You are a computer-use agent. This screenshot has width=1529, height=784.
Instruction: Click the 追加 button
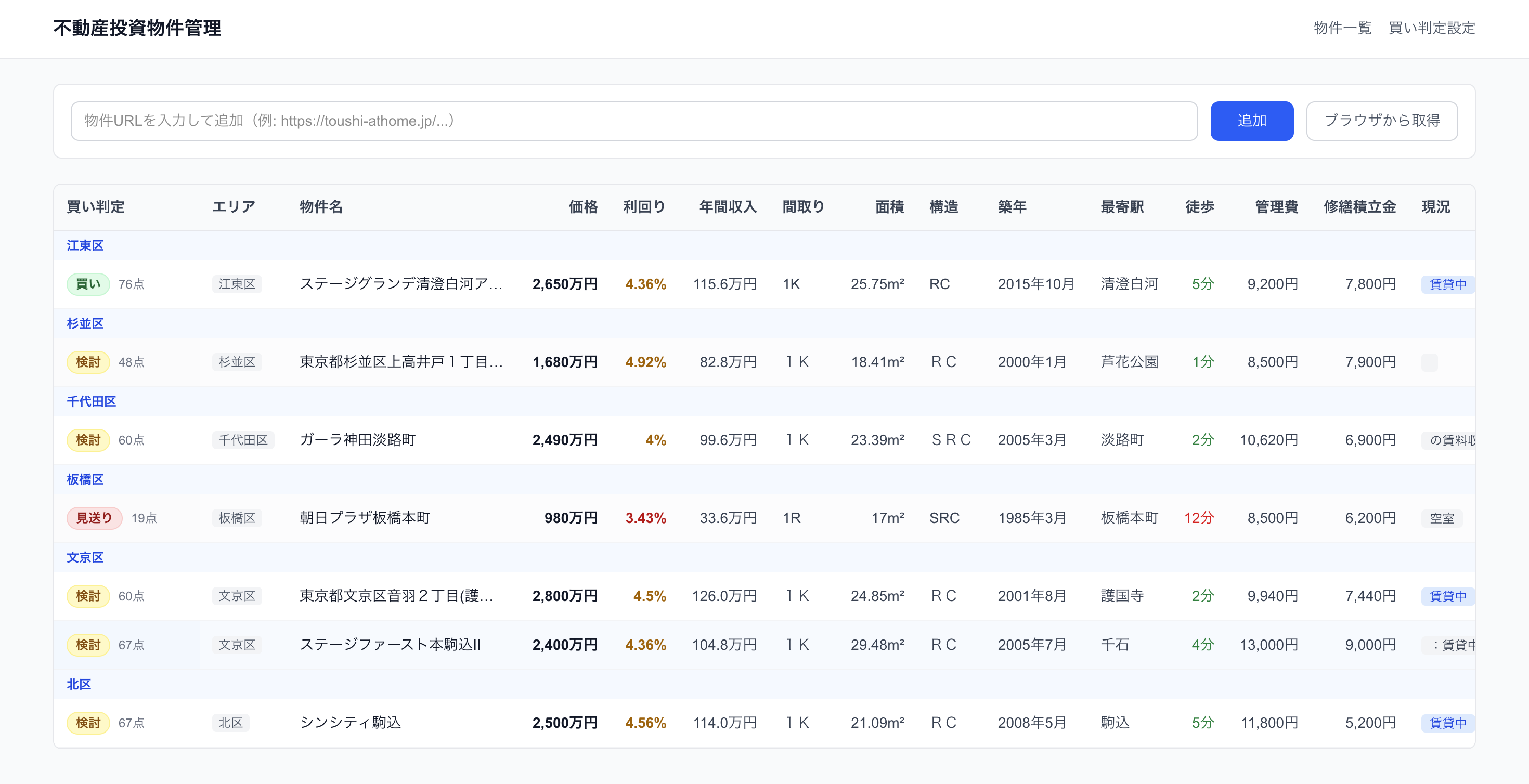point(1251,121)
